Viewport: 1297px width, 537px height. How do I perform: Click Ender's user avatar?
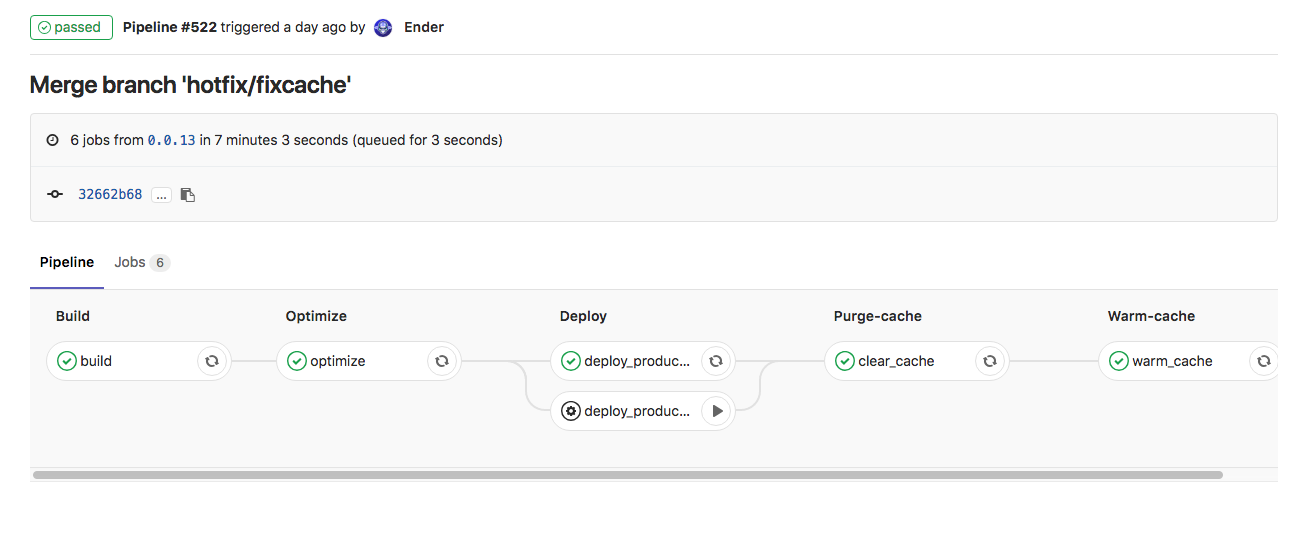(383, 28)
